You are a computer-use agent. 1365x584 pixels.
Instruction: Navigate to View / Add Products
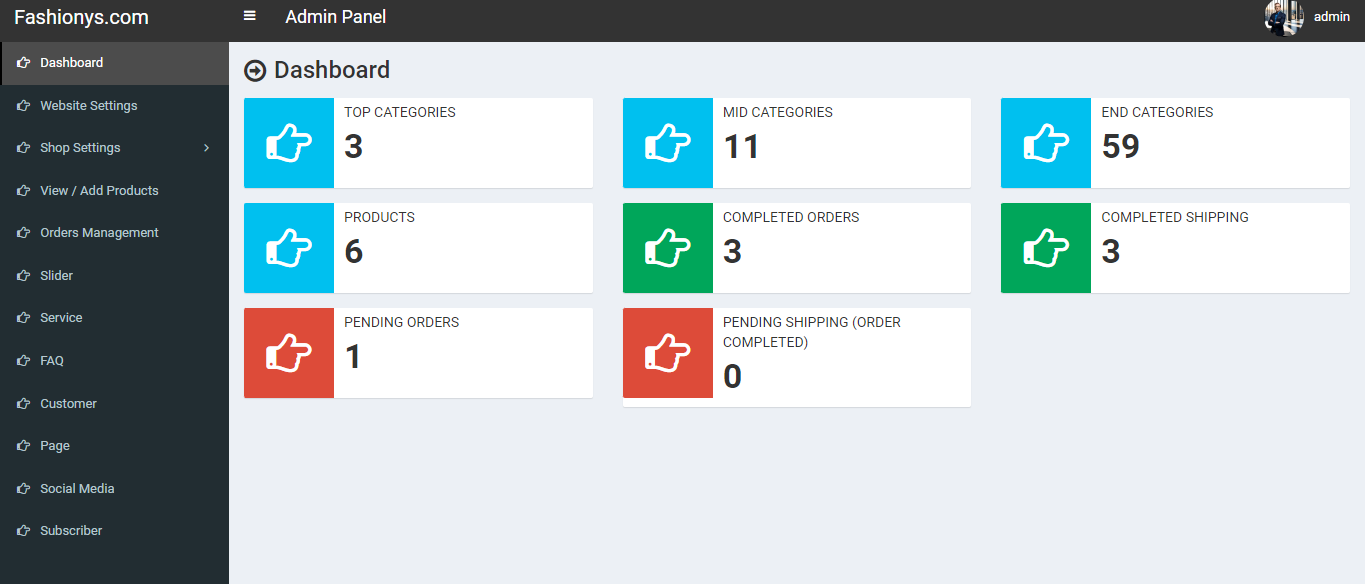(x=98, y=190)
